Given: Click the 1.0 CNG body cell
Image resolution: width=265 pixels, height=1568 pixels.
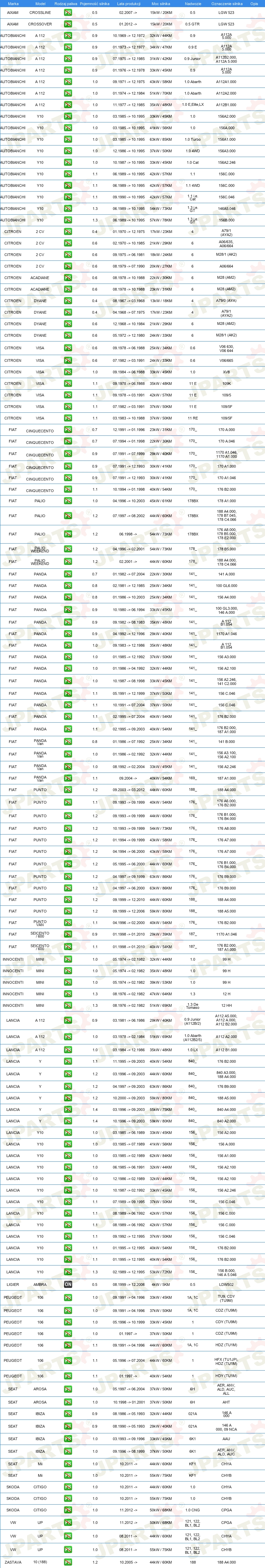Looking at the screenshot, I should click(193, 1510).
